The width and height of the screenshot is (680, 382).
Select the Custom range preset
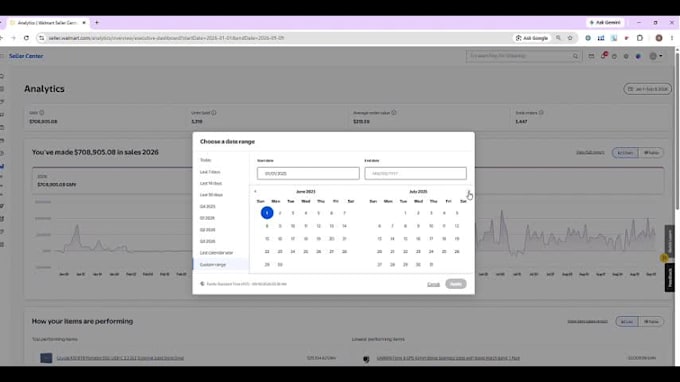(x=221, y=264)
